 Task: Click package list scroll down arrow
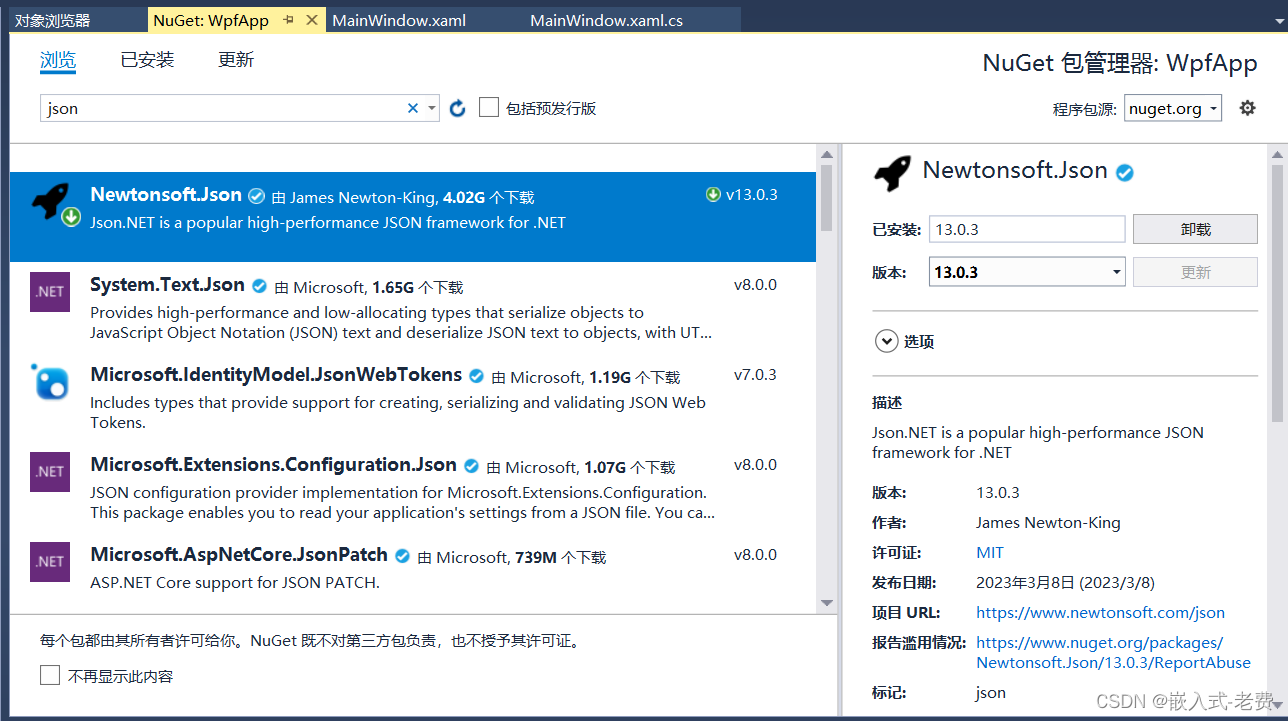[826, 603]
